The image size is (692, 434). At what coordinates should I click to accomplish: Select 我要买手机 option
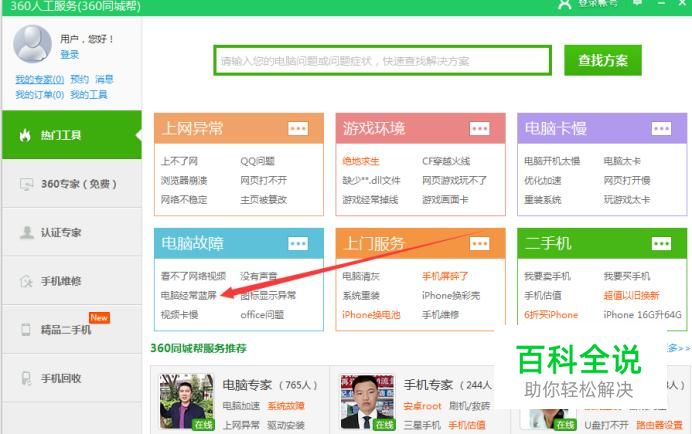click(x=627, y=276)
